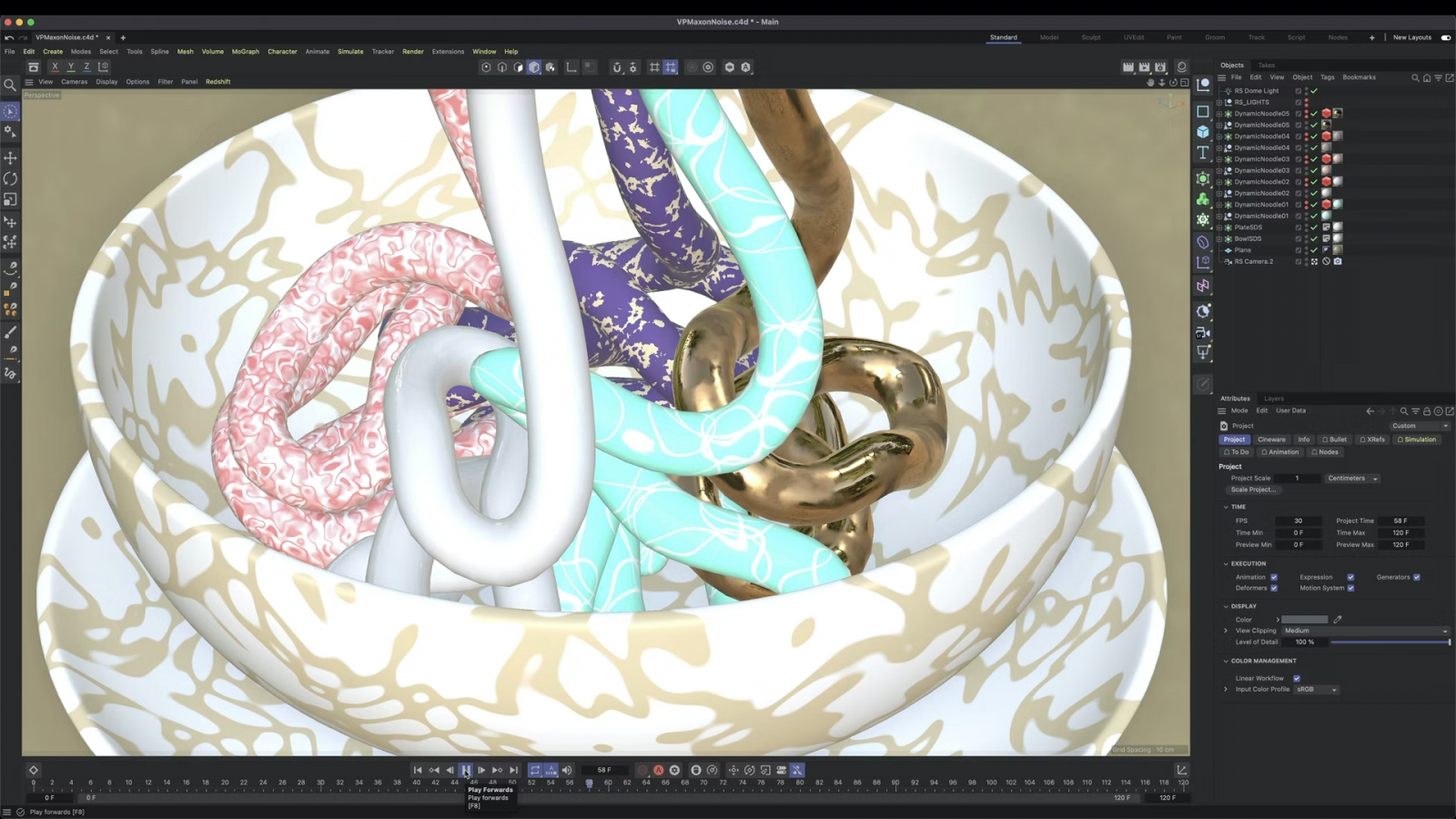Toggle the Motion System checkbox
The height and width of the screenshot is (819, 1456).
(1350, 588)
